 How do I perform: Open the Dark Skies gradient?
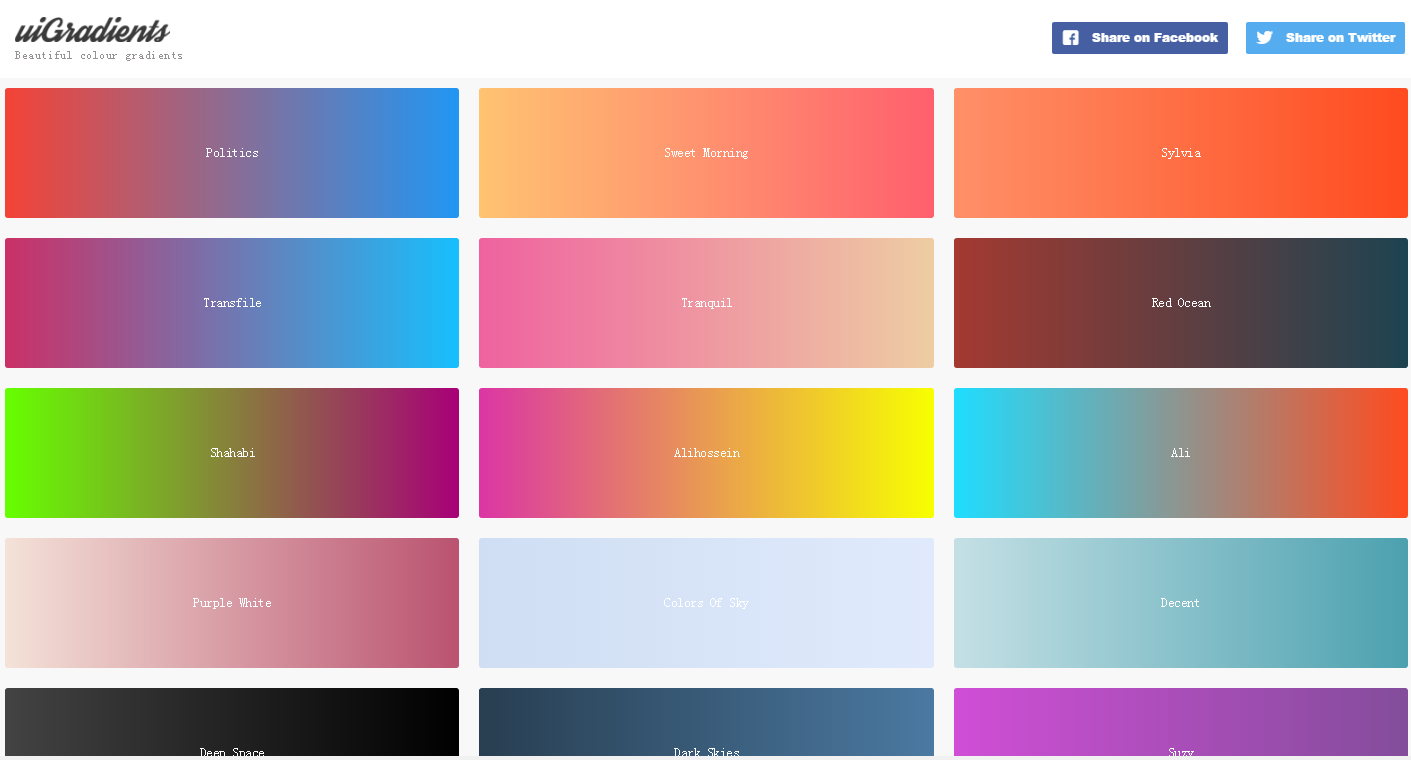point(706,720)
